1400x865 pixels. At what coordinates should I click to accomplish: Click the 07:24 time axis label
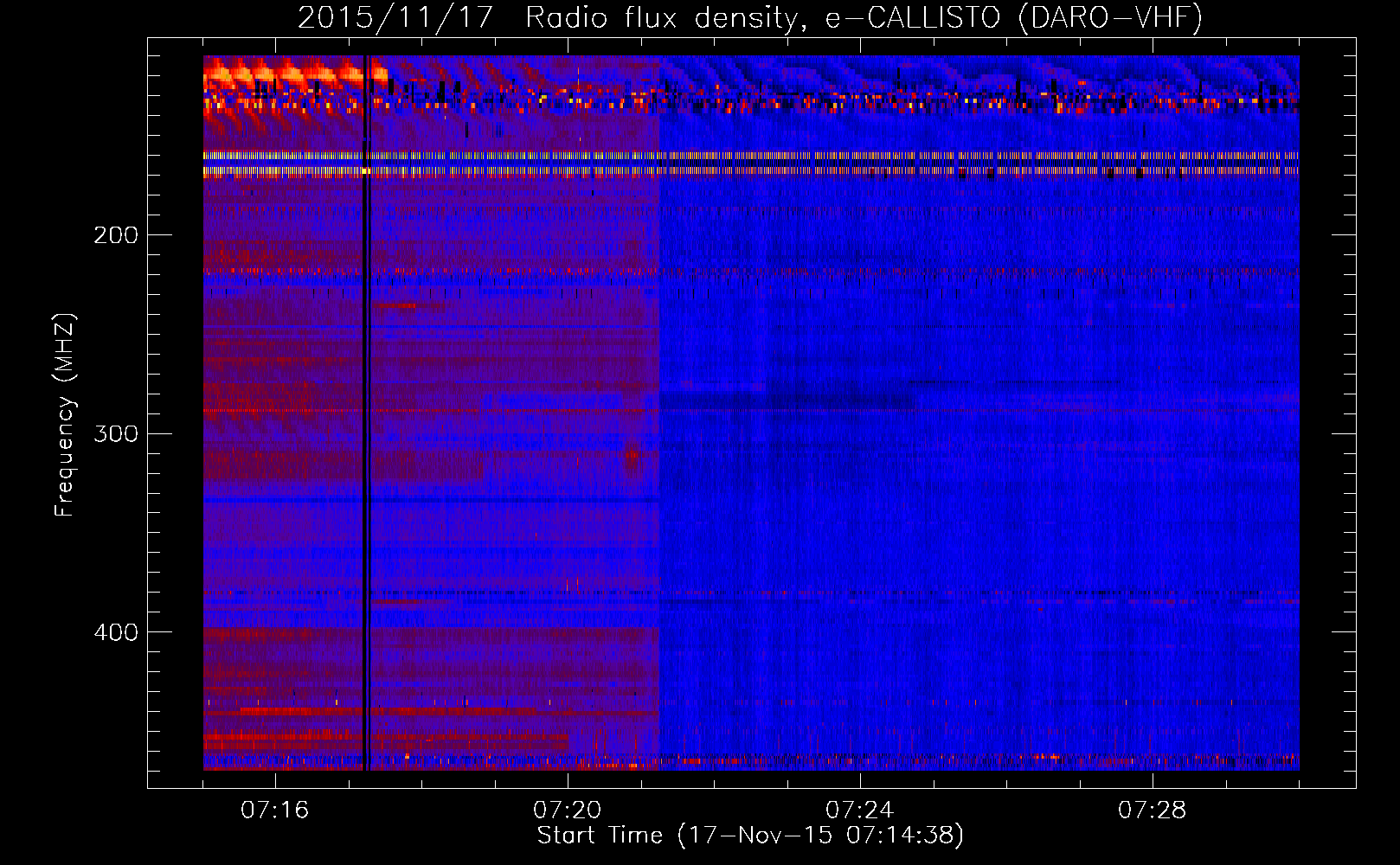(x=860, y=811)
